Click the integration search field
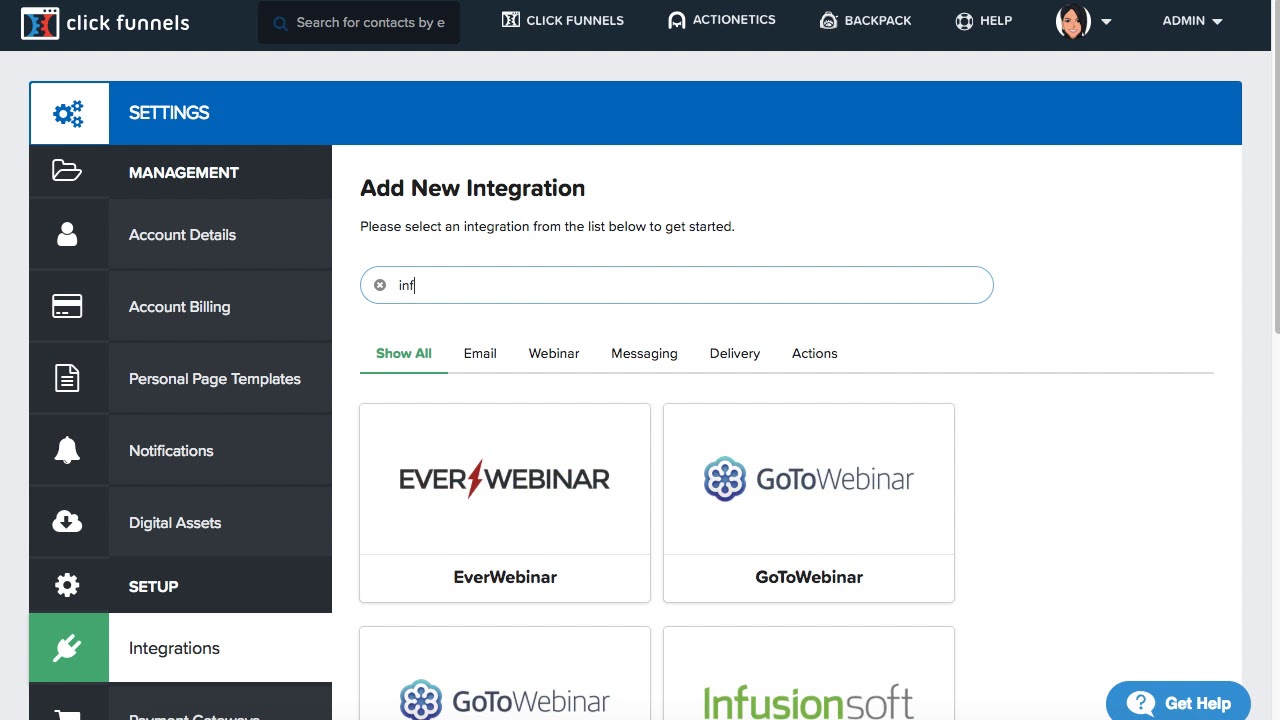The width and height of the screenshot is (1280, 720). click(677, 285)
